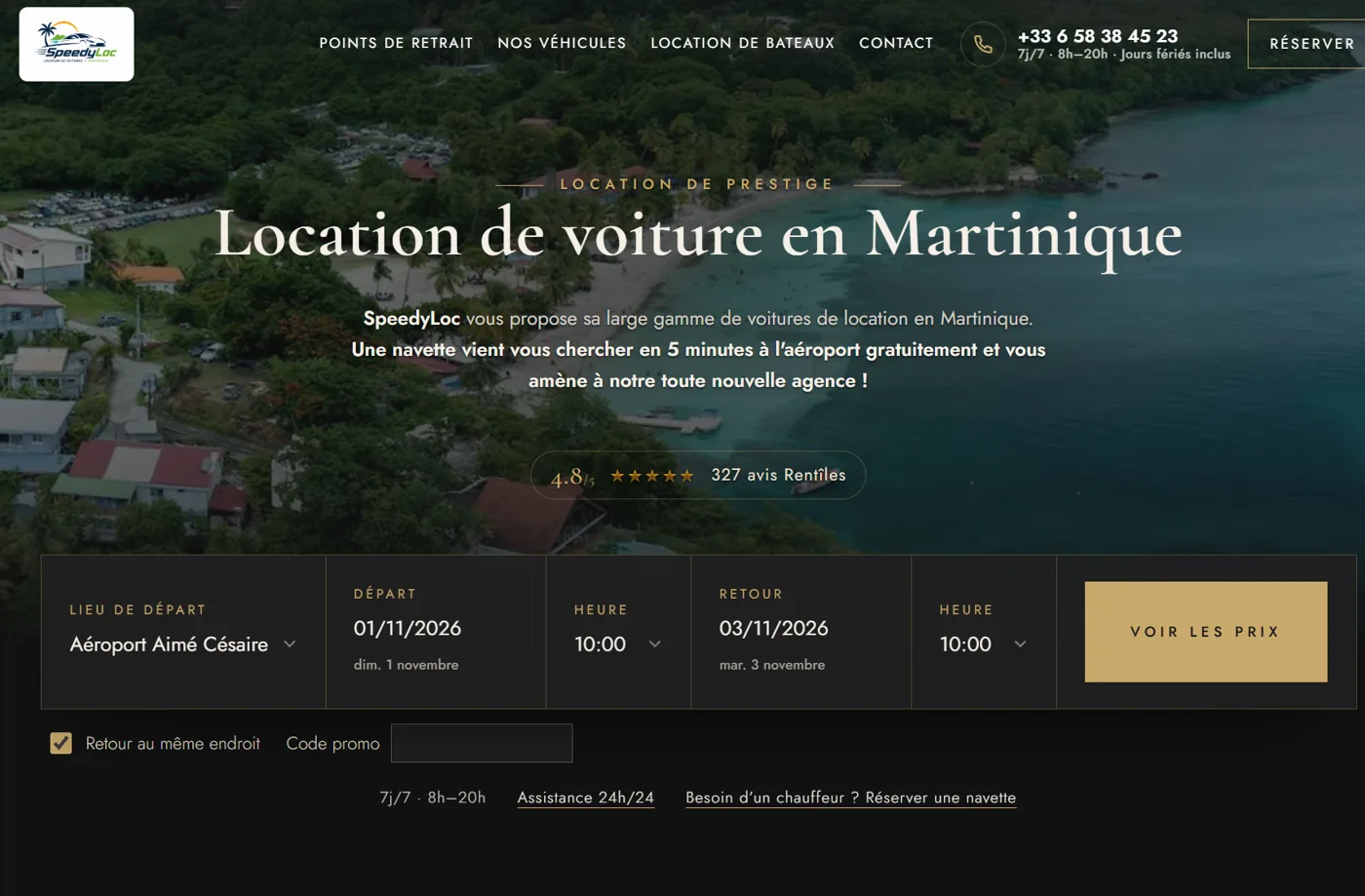Image resolution: width=1365 pixels, height=896 pixels.
Task: Expand the departure hour dropdown
Action: (x=618, y=644)
